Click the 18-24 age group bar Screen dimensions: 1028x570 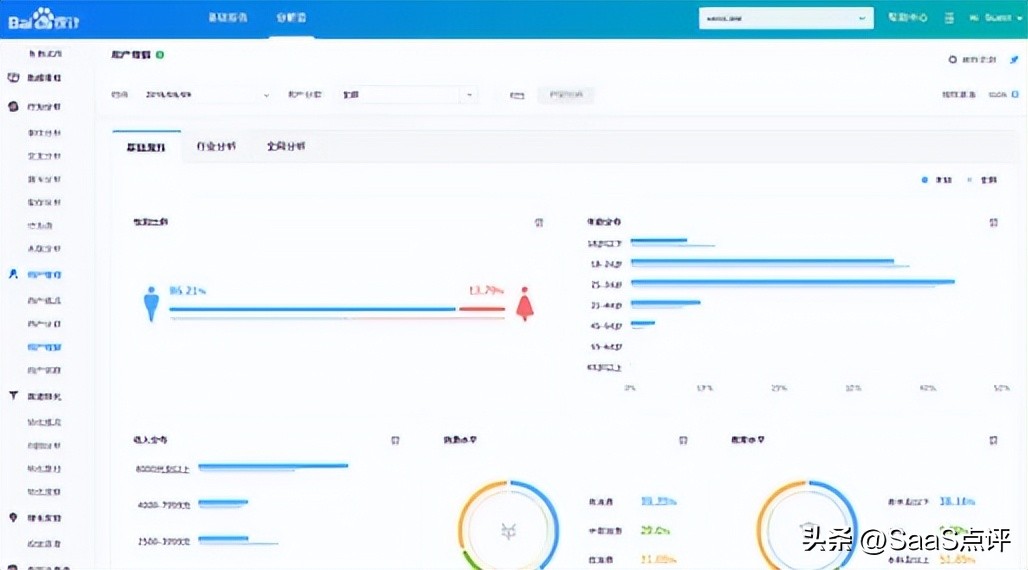coord(762,262)
